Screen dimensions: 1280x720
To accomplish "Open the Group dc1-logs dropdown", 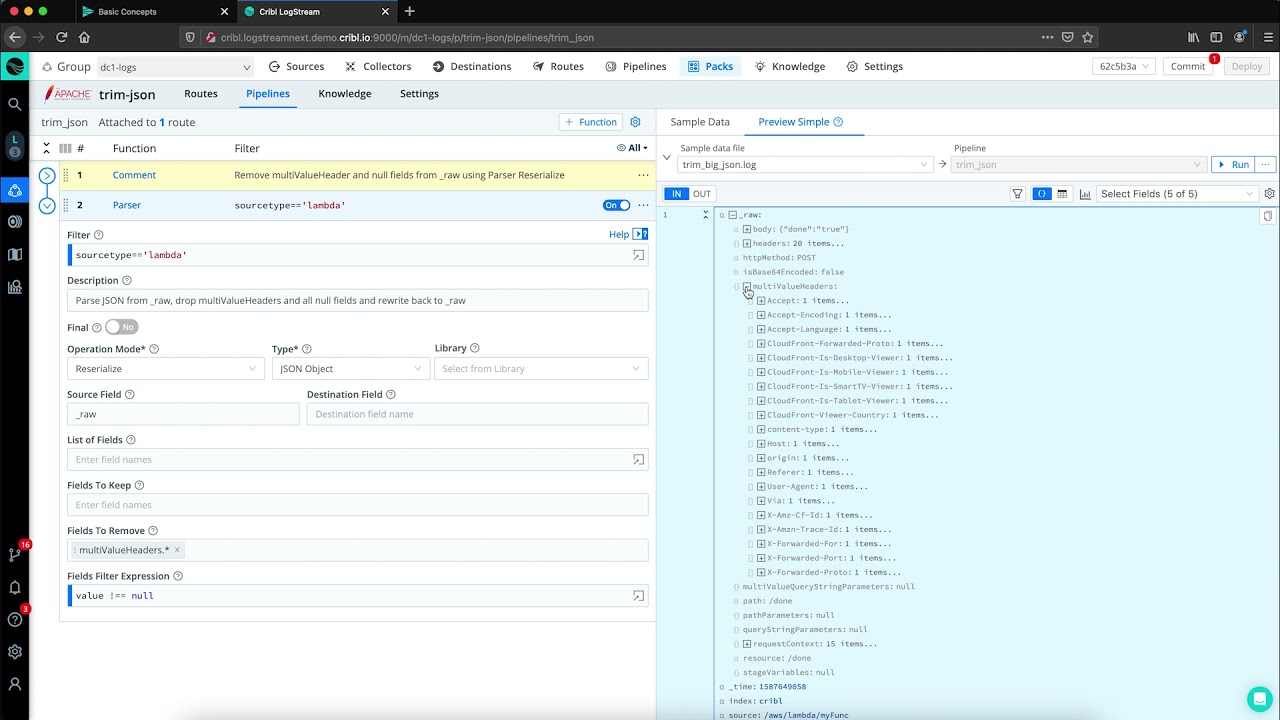I will point(175,67).
